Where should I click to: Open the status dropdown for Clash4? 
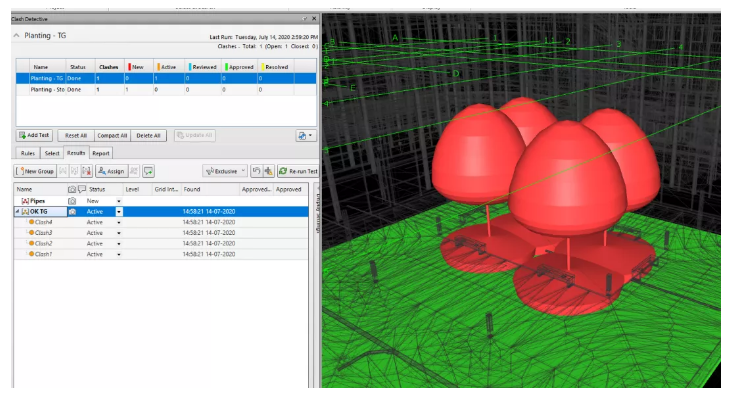point(119,223)
